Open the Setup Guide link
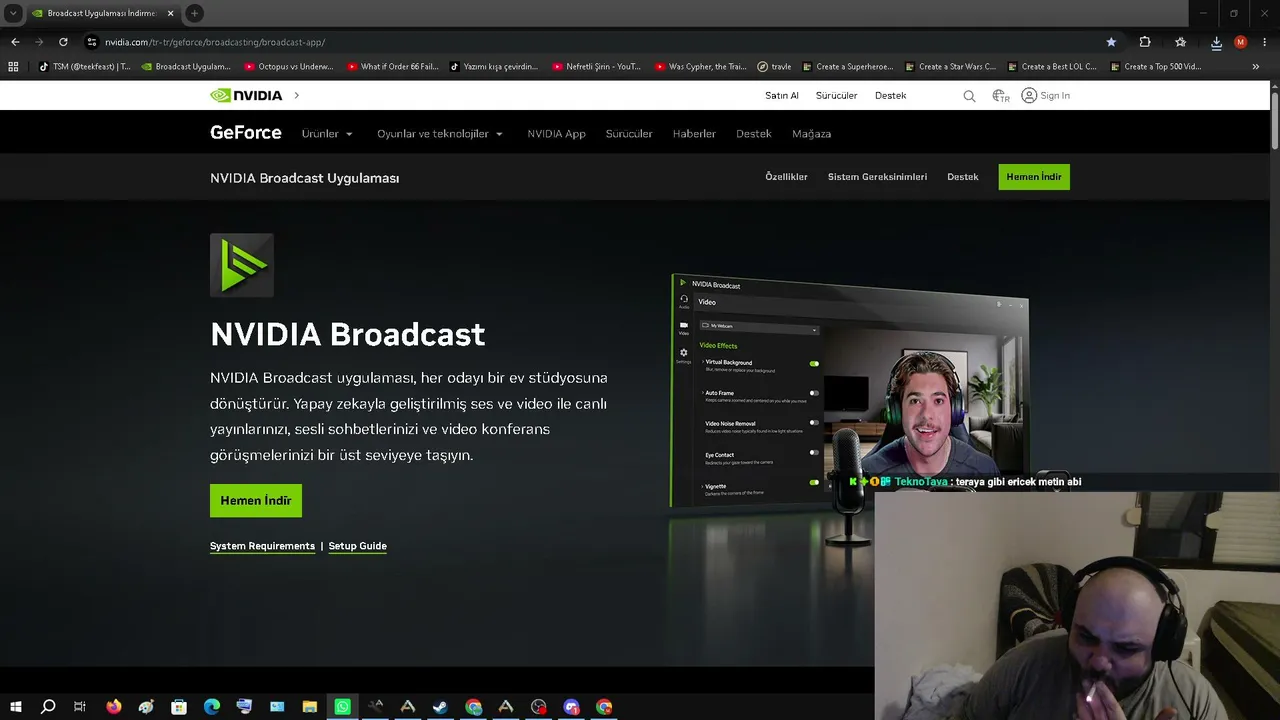Screen dimensions: 1280x720 coord(358,546)
